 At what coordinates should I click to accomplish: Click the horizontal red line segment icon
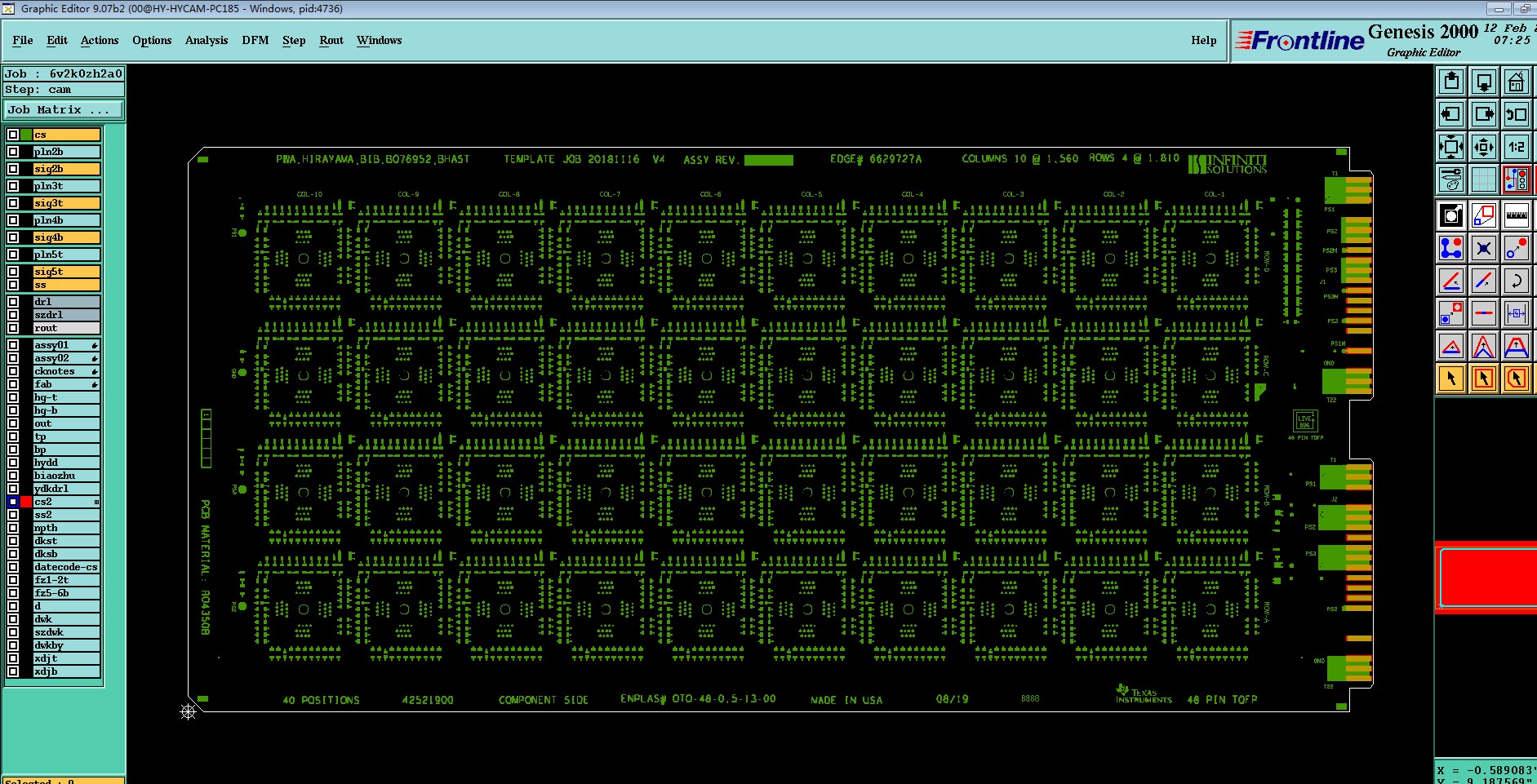1484,313
